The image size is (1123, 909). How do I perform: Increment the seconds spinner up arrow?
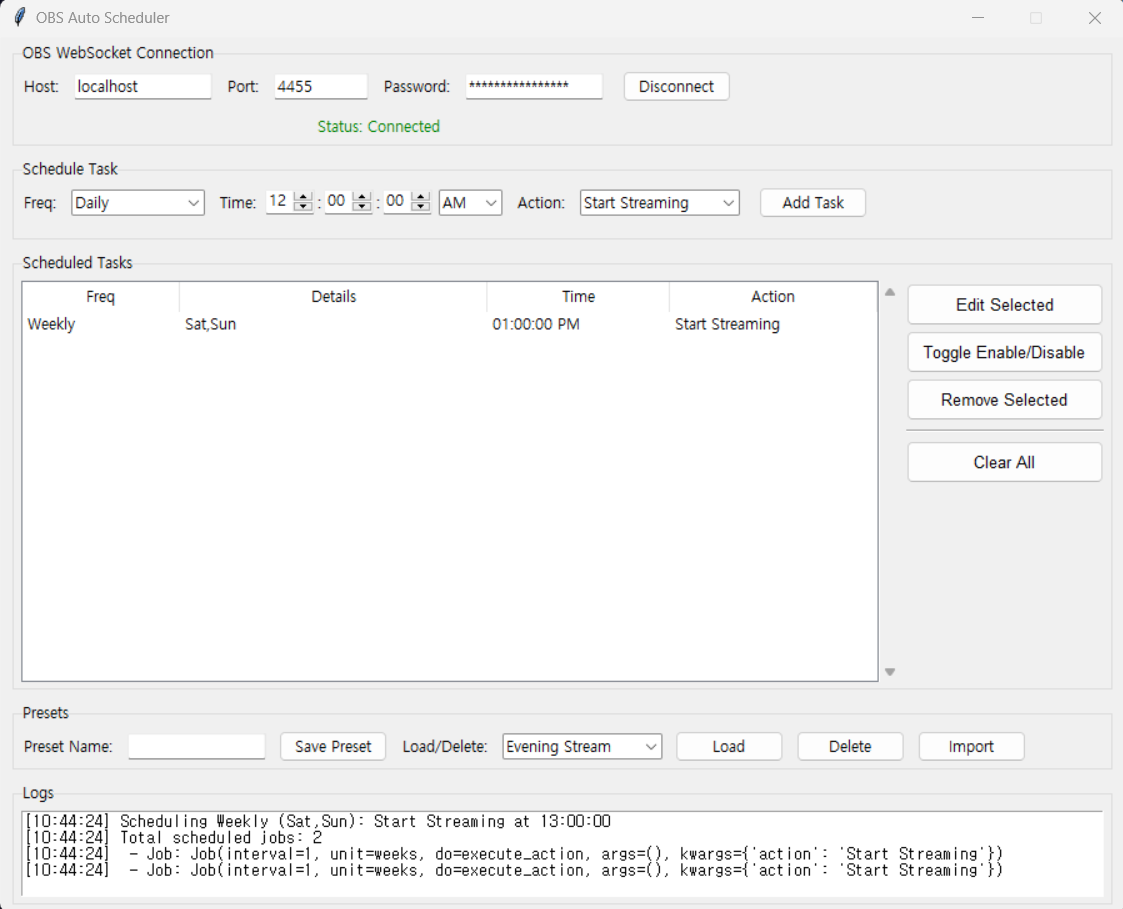pos(418,197)
